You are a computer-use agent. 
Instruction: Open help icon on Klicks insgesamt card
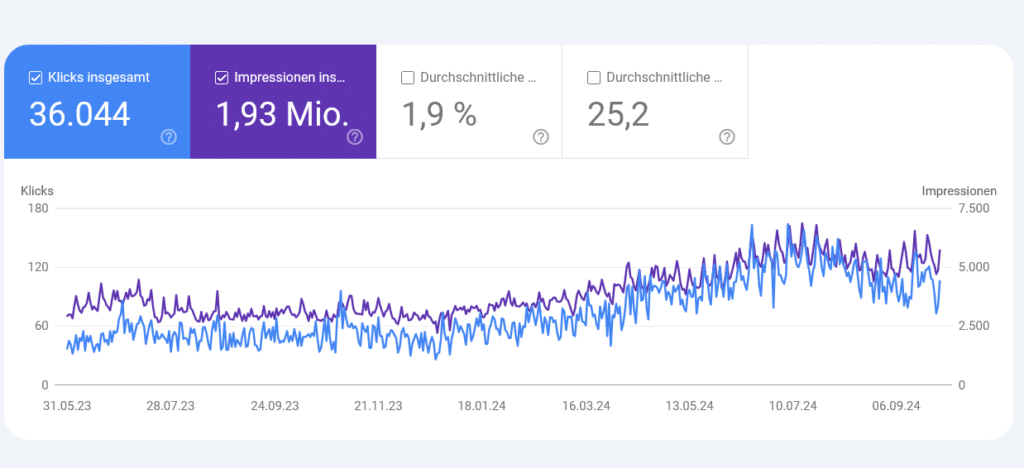coord(169,137)
